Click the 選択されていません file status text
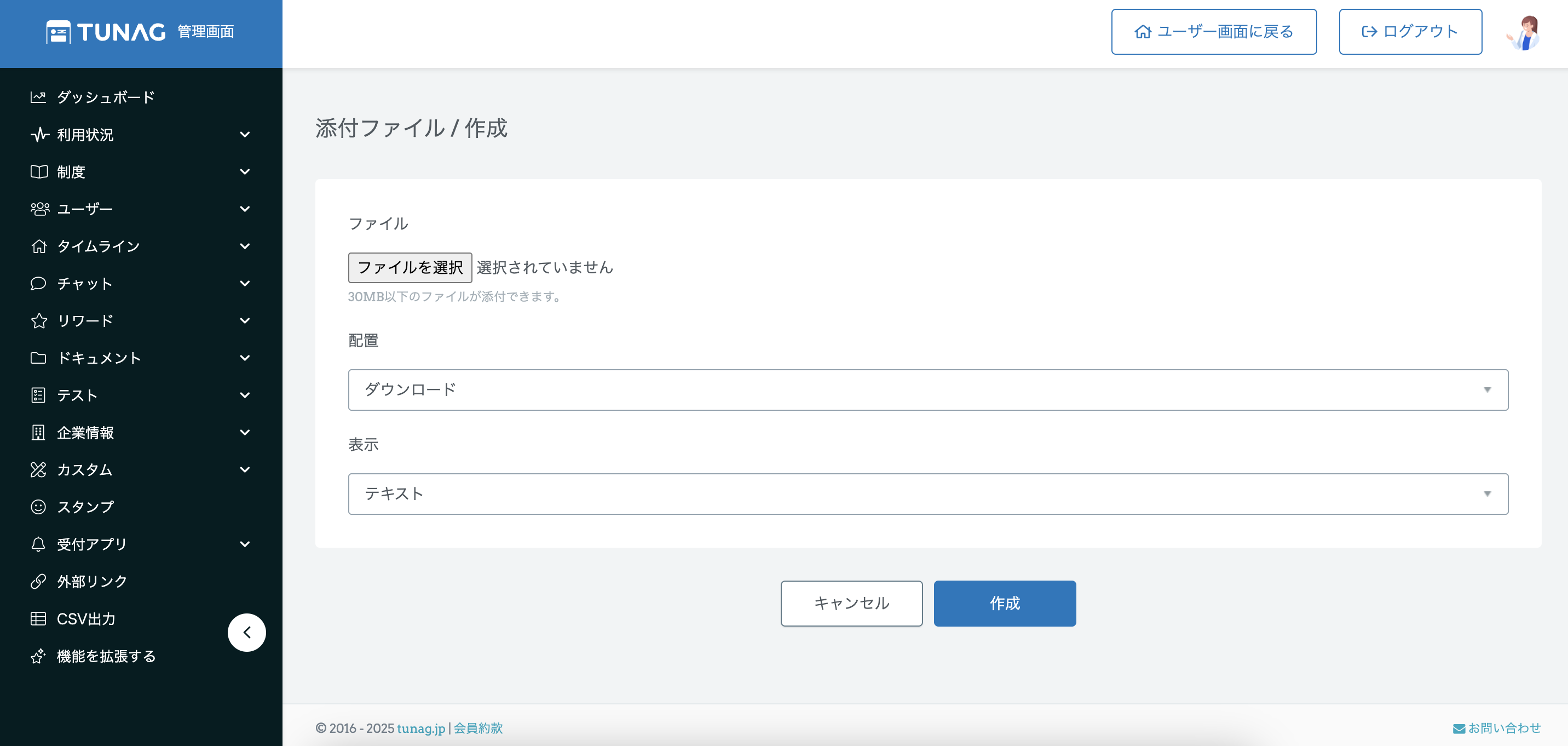This screenshot has width=1568, height=746. coord(545,267)
